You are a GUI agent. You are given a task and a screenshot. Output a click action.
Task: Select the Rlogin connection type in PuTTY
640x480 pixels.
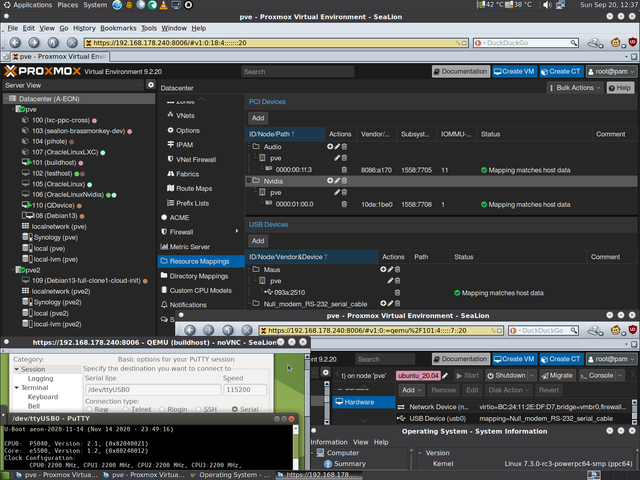pyautogui.click(x=162, y=409)
